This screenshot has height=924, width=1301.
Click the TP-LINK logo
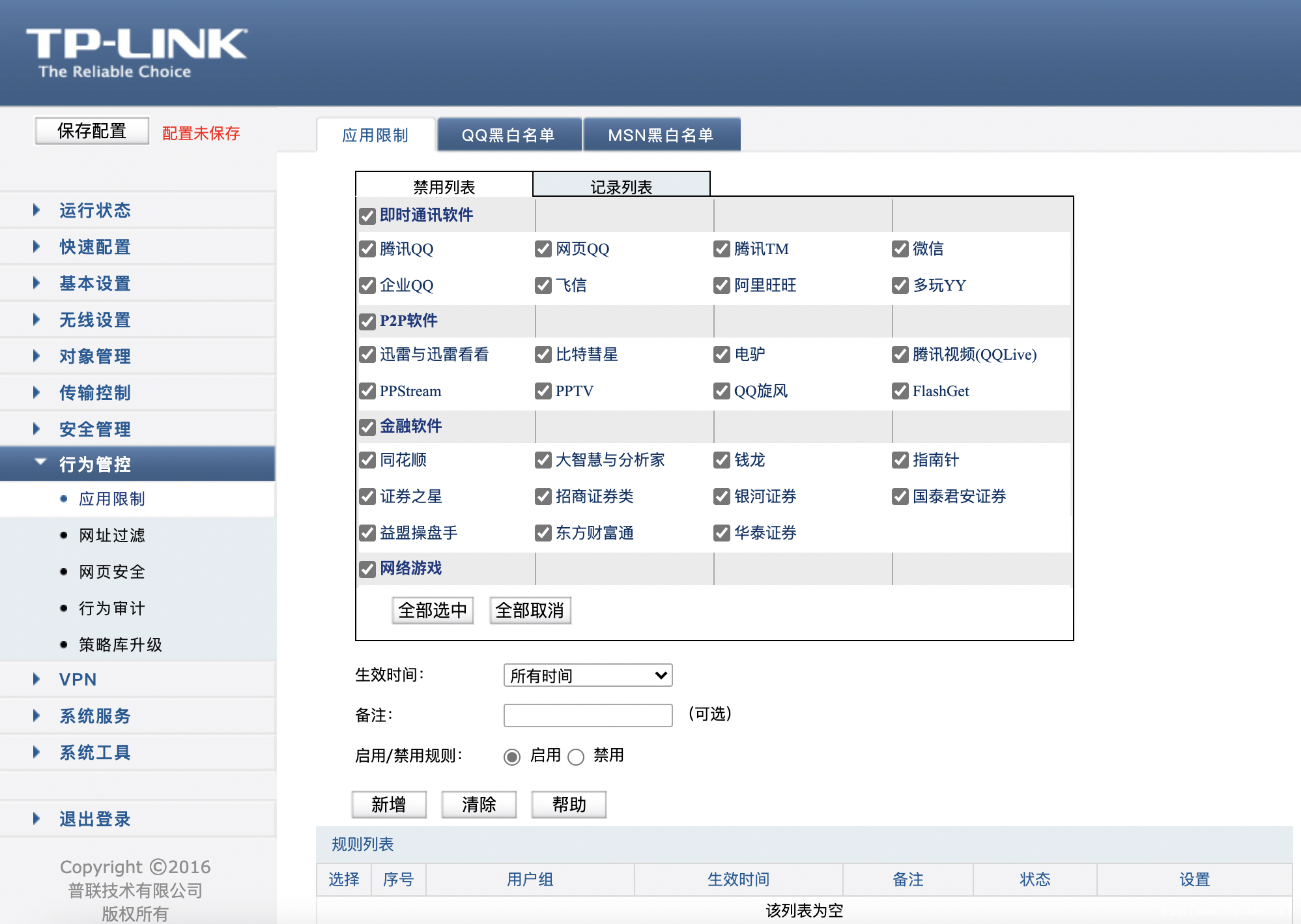(137, 52)
